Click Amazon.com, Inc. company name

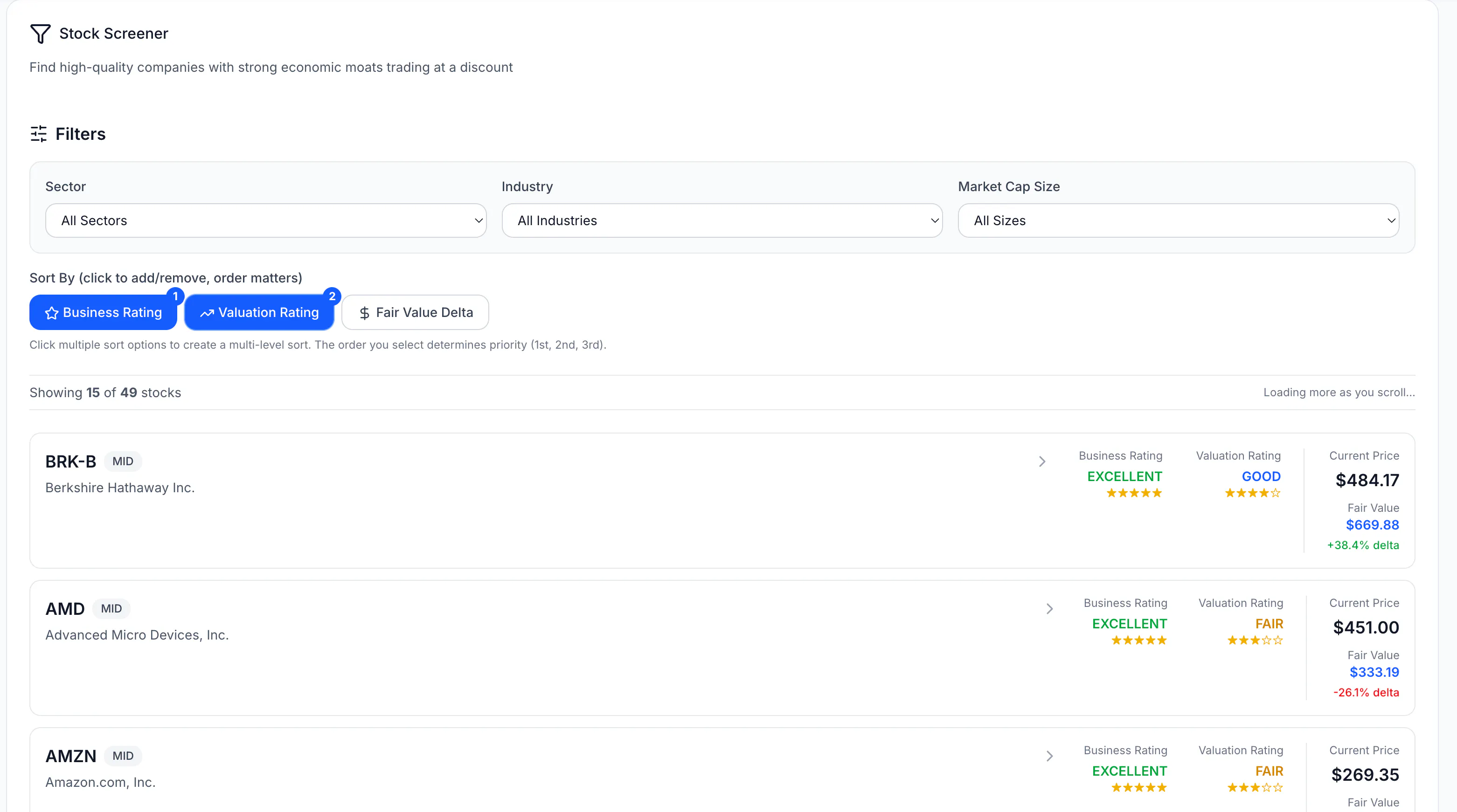(101, 783)
